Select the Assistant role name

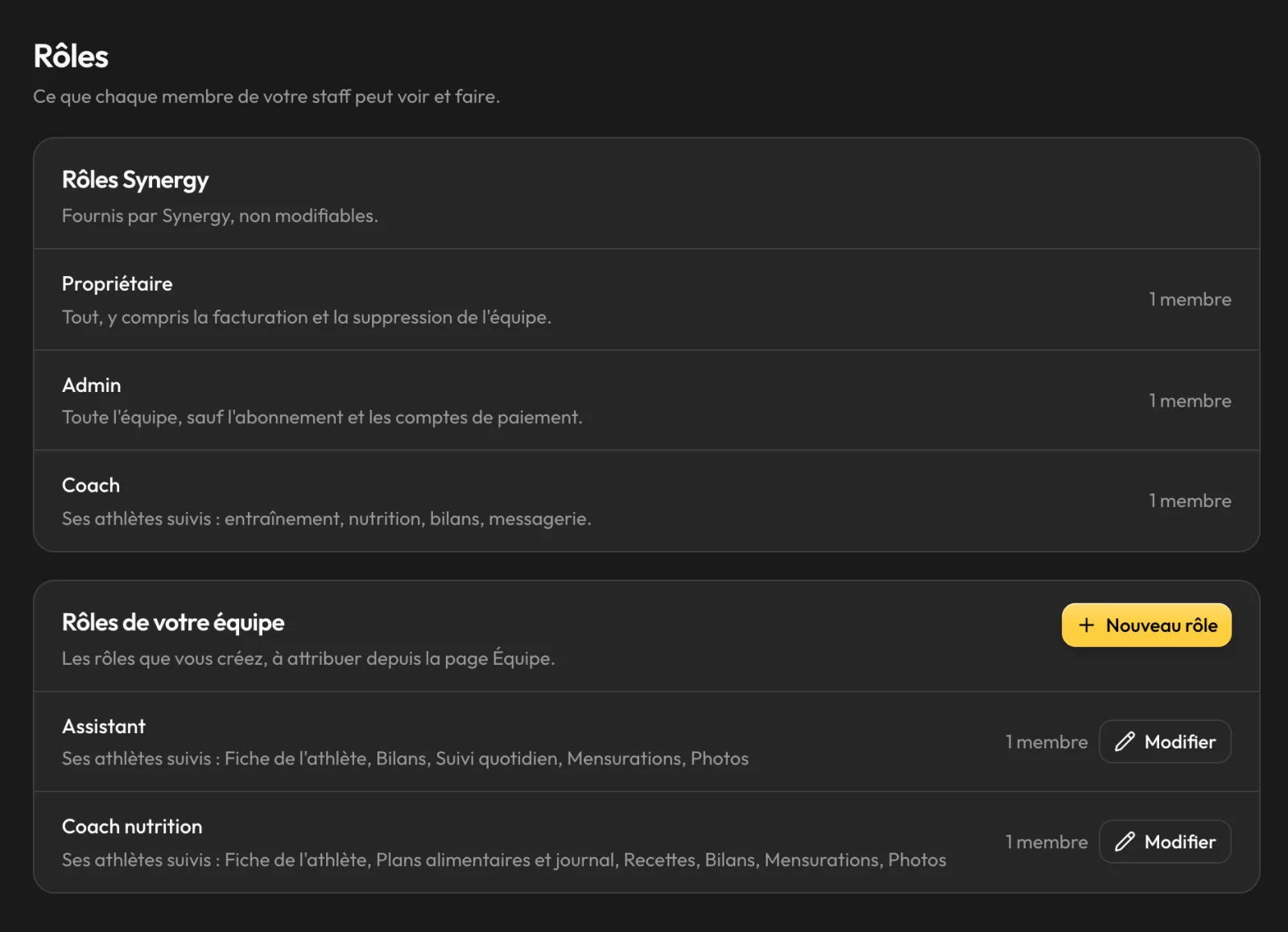point(104,727)
